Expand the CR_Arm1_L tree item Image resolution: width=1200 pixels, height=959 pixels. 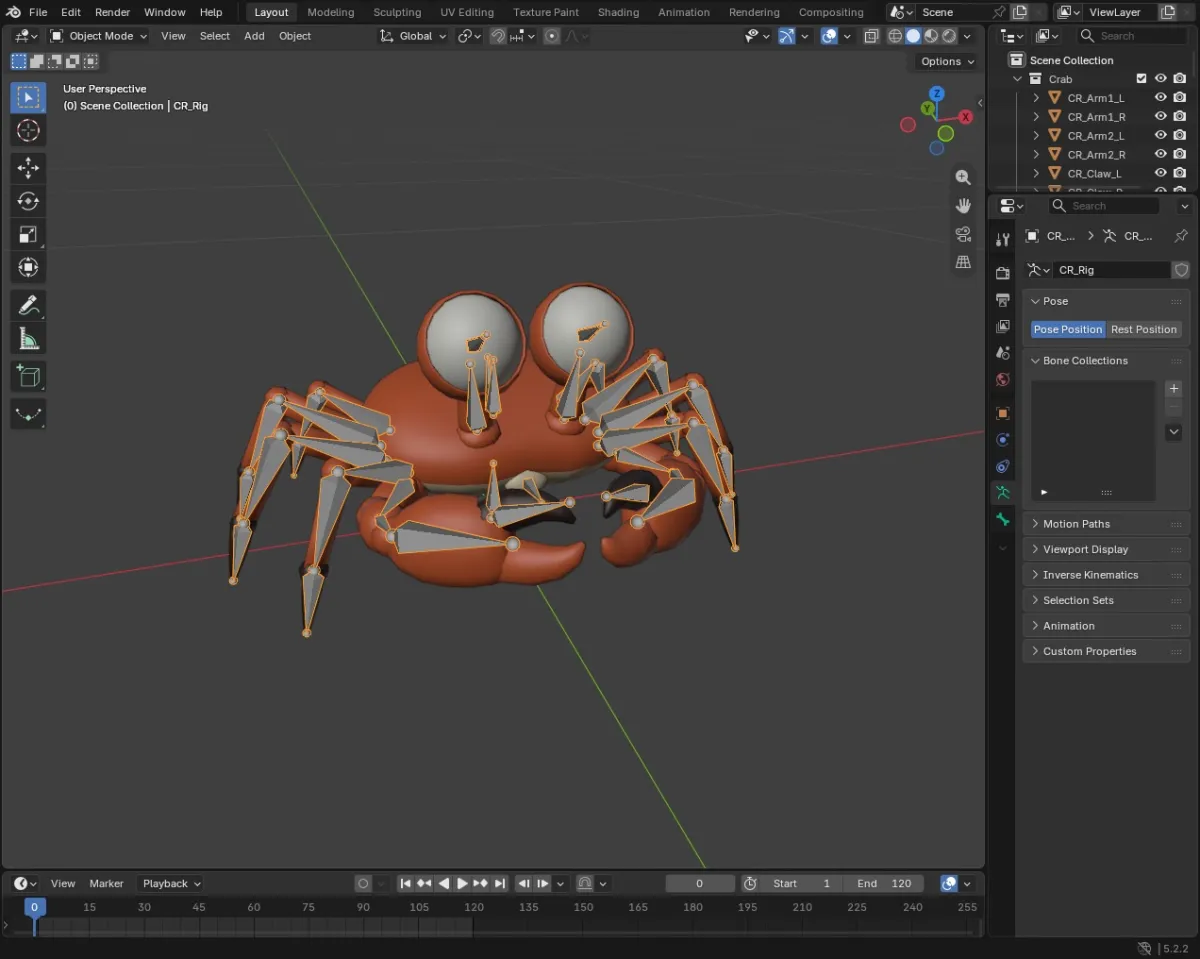(1036, 98)
